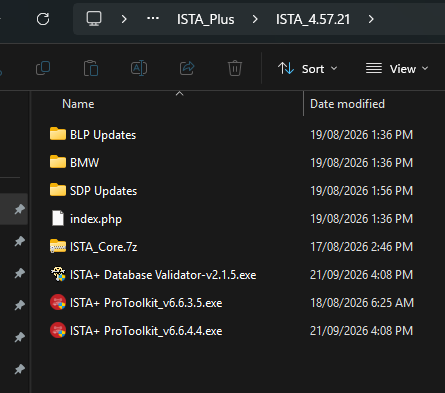This screenshot has width=445, height=393.
Task: Open the View dropdown
Action: point(397,69)
